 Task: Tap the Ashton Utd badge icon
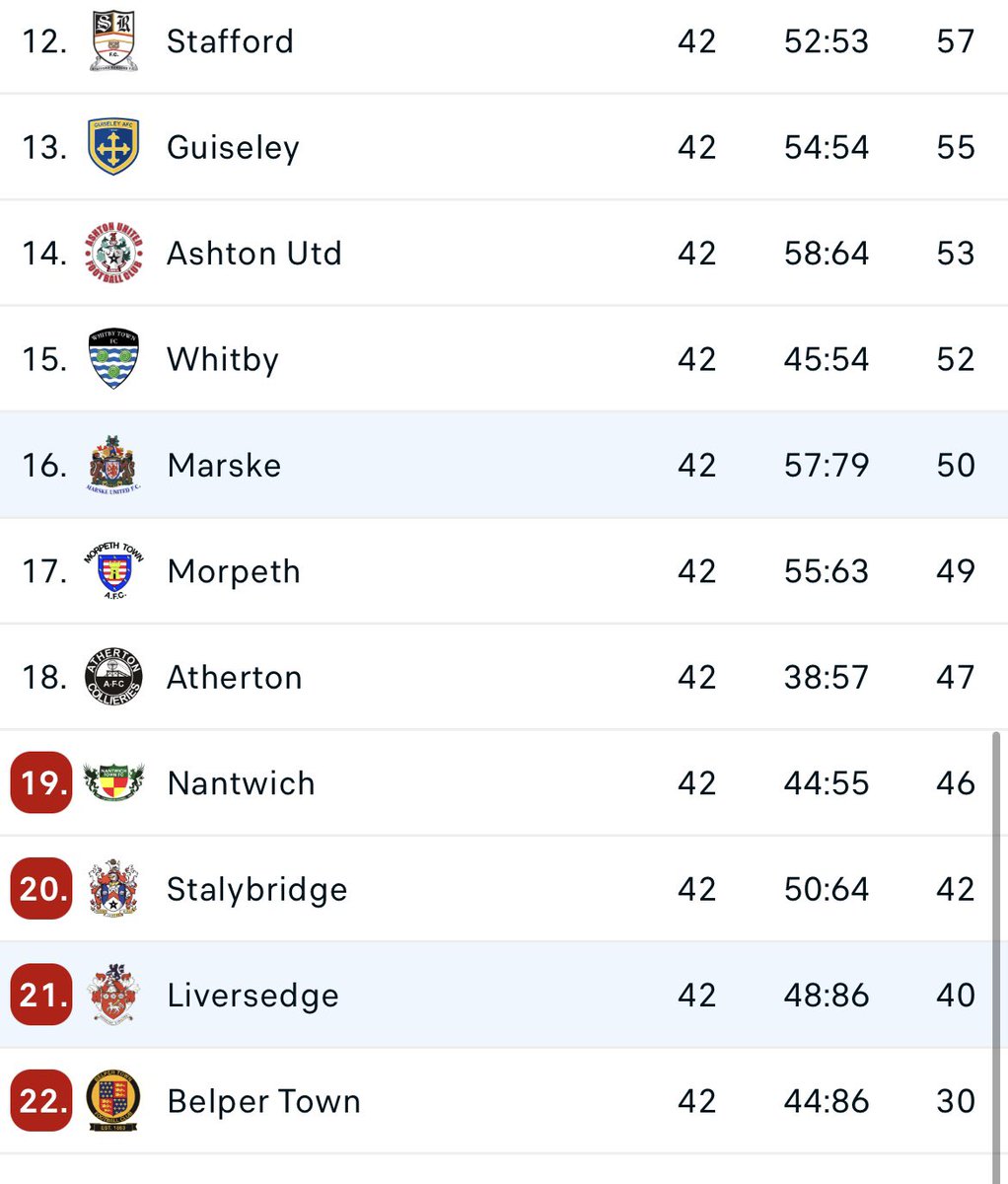[x=113, y=253]
